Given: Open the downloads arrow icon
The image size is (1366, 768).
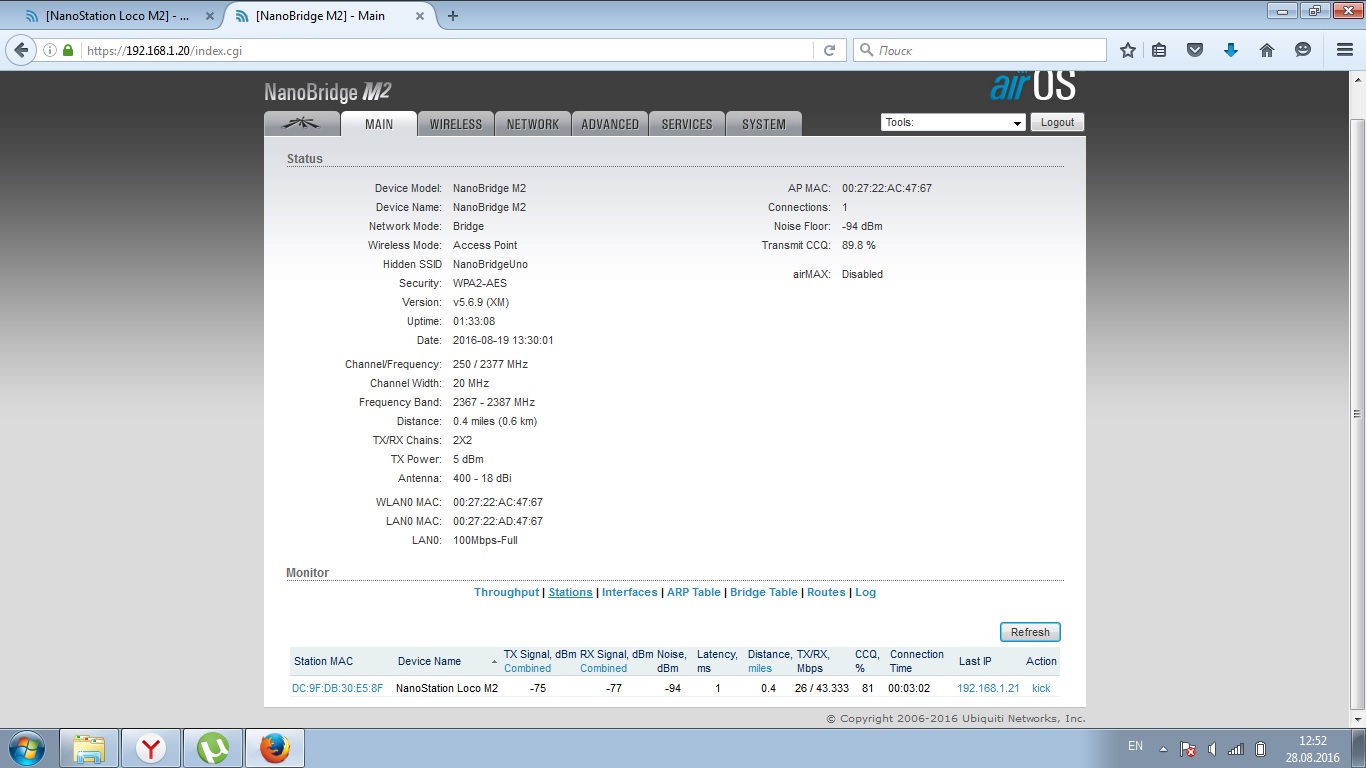Looking at the screenshot, I should pyautogui.click(x=1231, y=50).
